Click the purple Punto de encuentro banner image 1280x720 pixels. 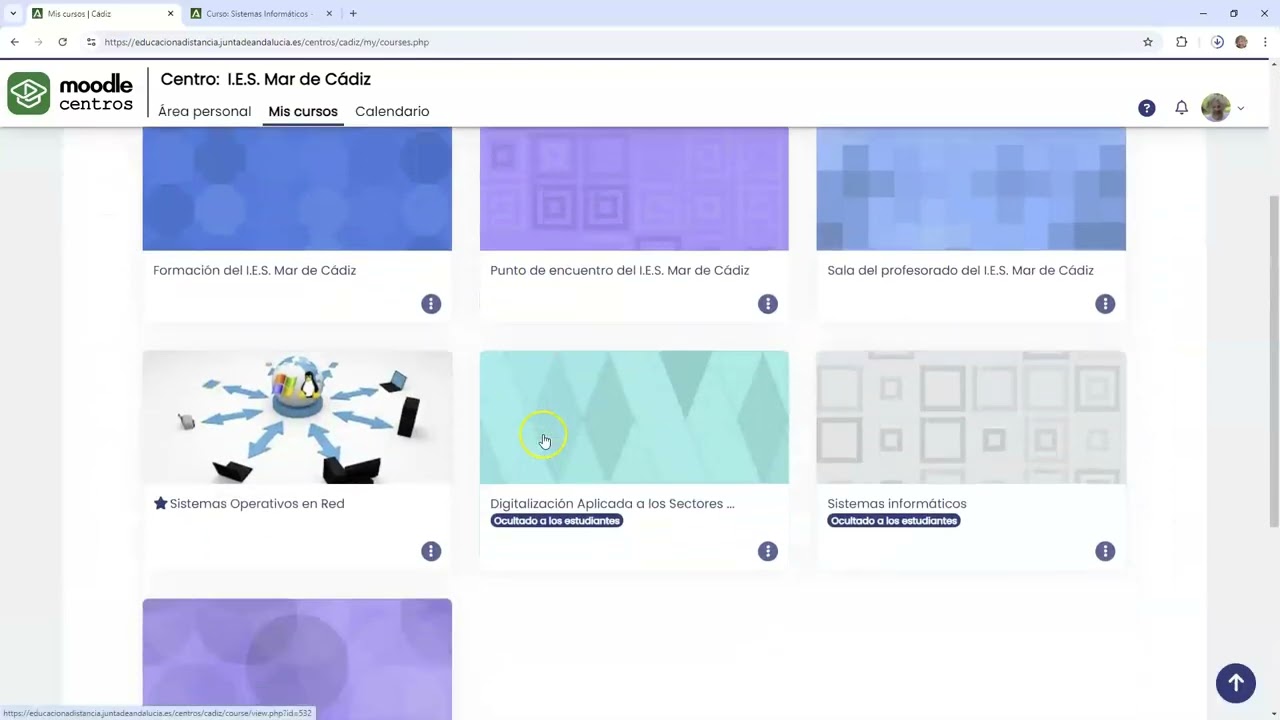[634, 189]
